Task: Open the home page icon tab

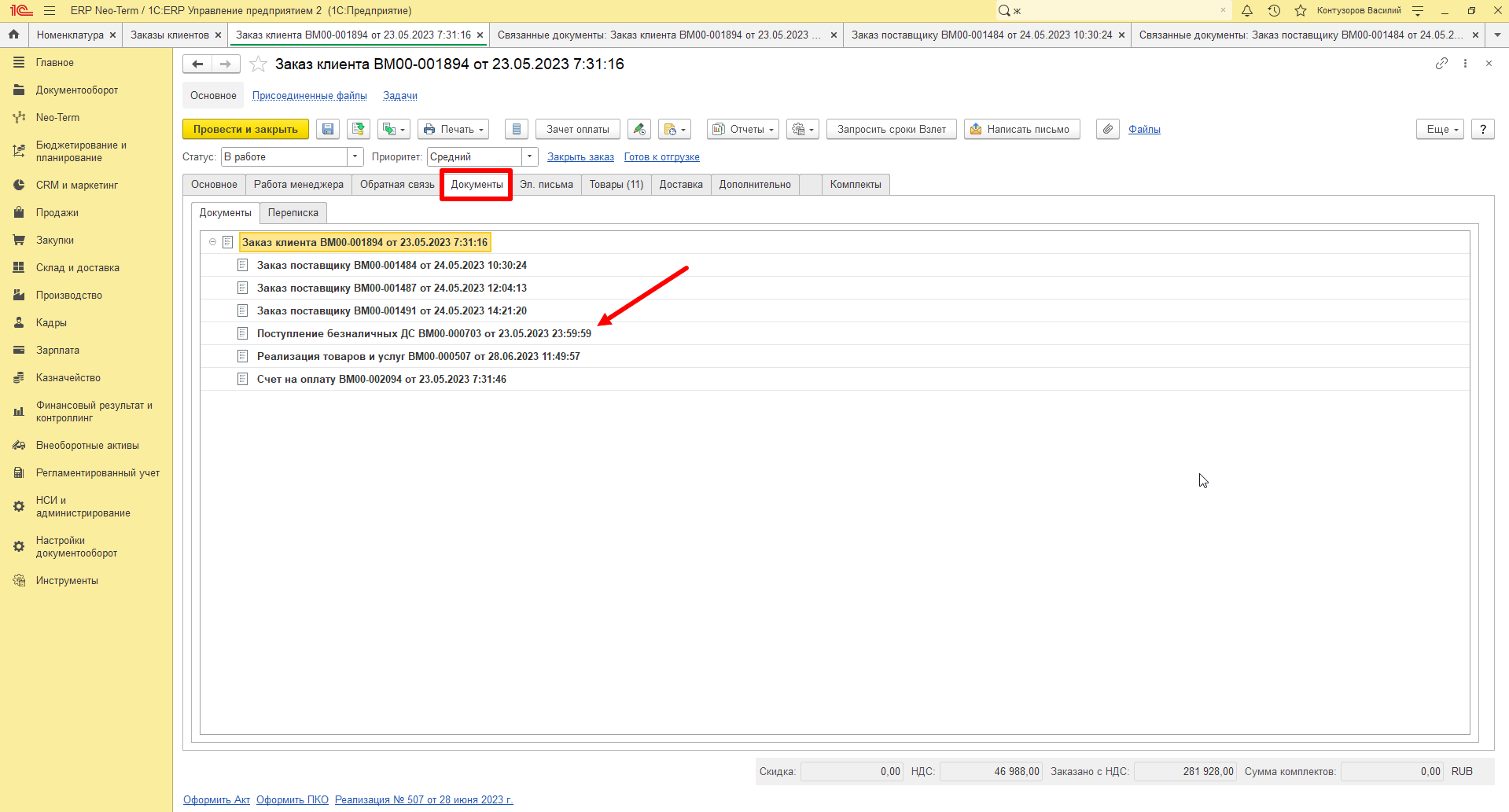Action: pyautogui.click(x=13, y=35)
